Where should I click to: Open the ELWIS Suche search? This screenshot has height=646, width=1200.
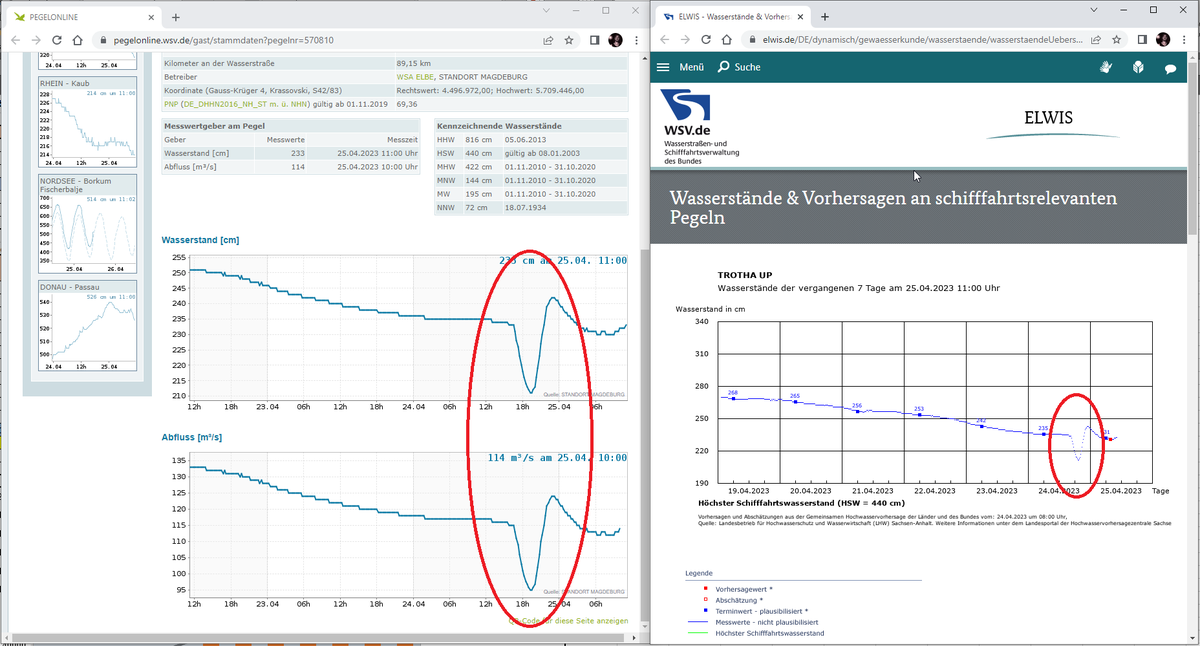tap(739, 67)
